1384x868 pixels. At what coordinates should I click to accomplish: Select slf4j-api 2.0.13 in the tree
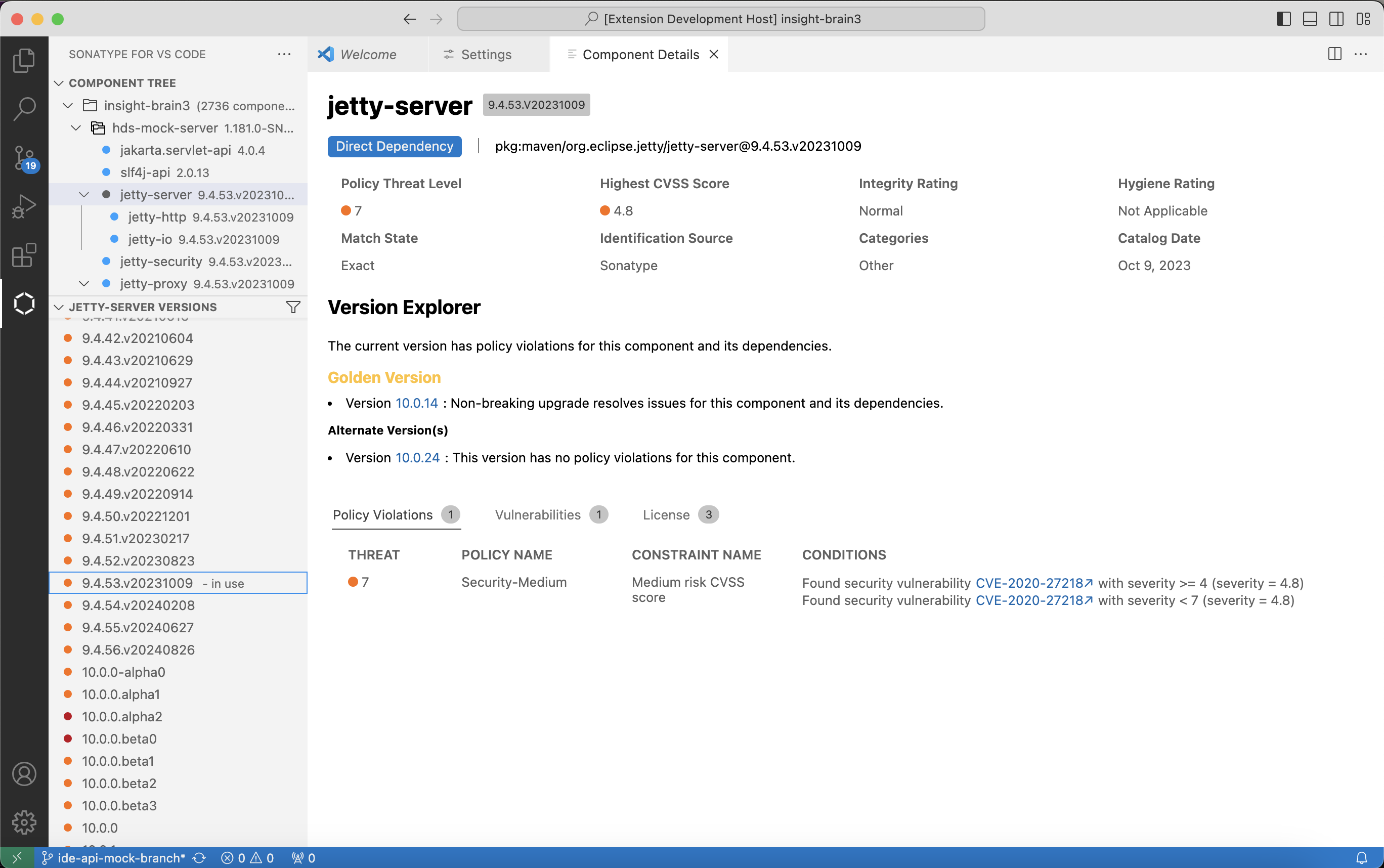(178, 172)
